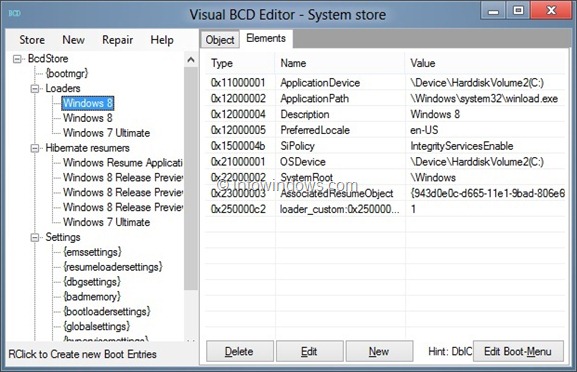577x372 pixels.
Task: Minimize the Visual BCD Editor window
Action: [x=493, y=11]
